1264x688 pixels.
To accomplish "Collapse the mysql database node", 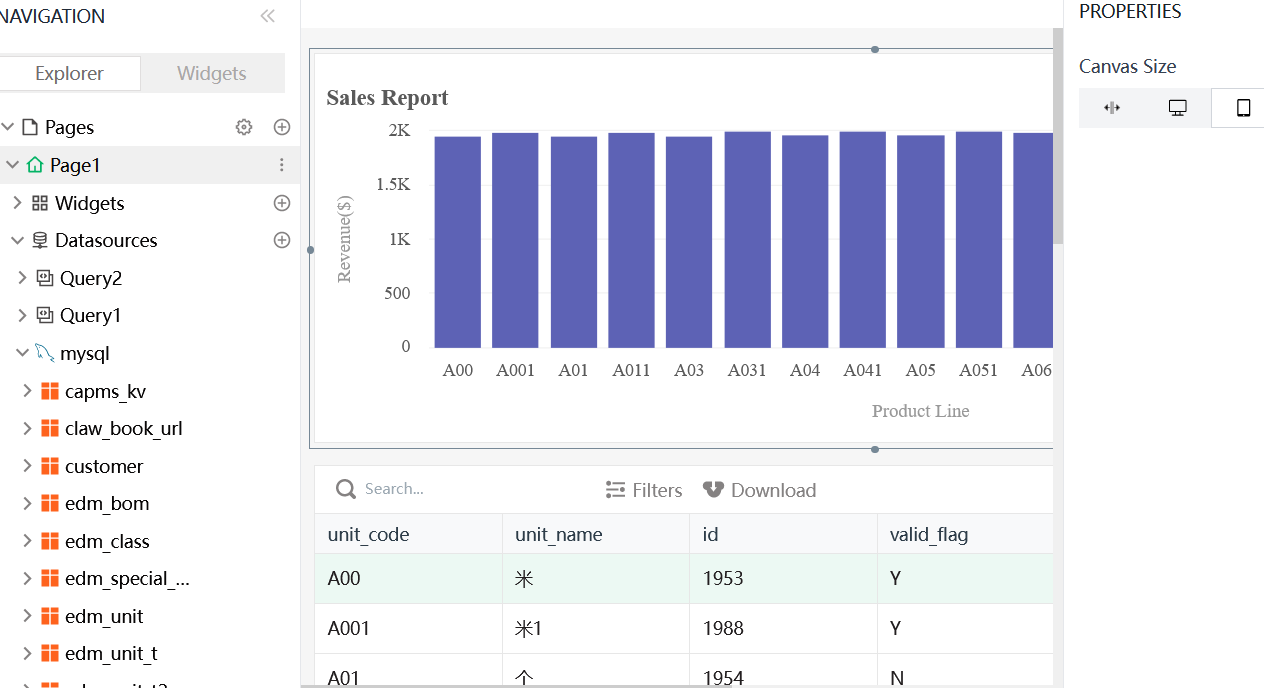I will pos(22,353).
